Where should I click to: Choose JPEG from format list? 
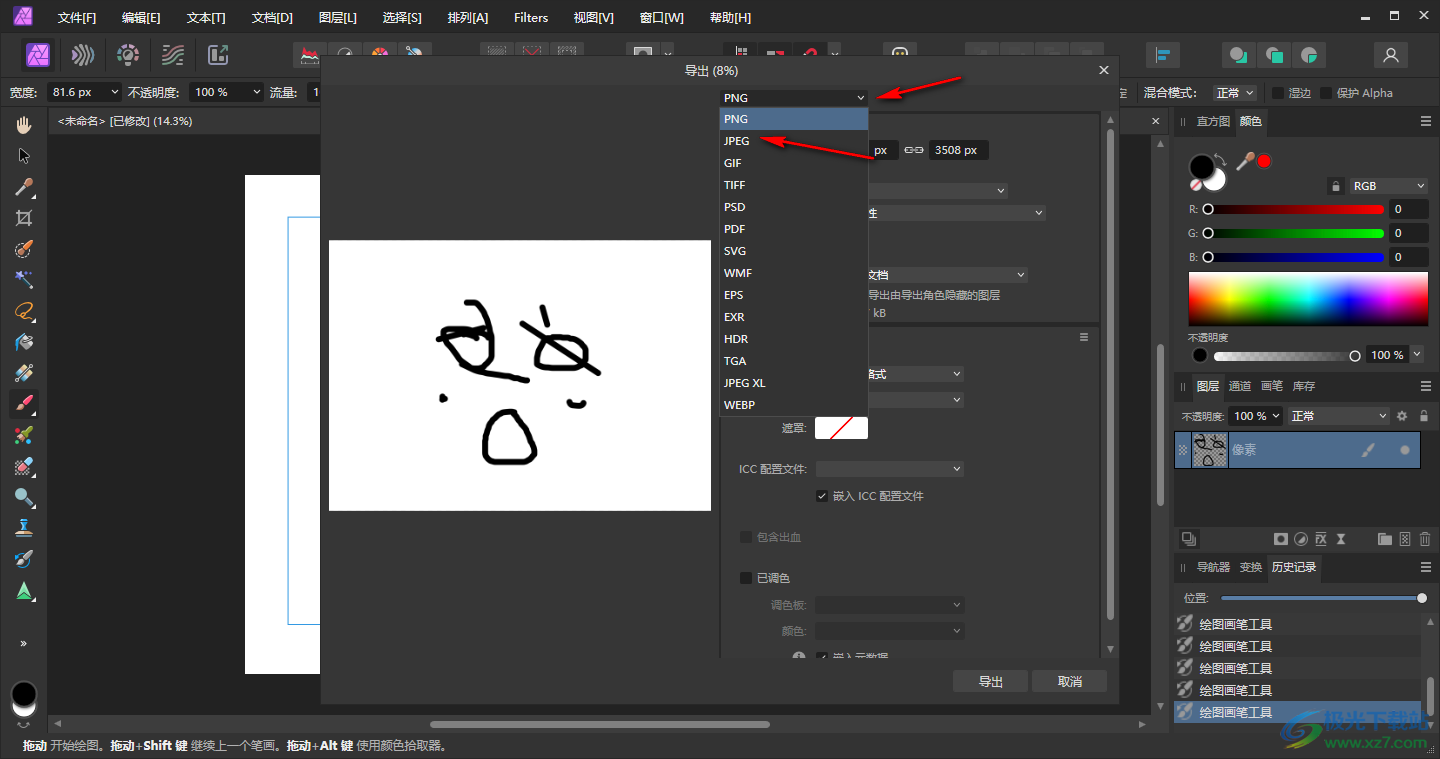(x=794, y=141)
